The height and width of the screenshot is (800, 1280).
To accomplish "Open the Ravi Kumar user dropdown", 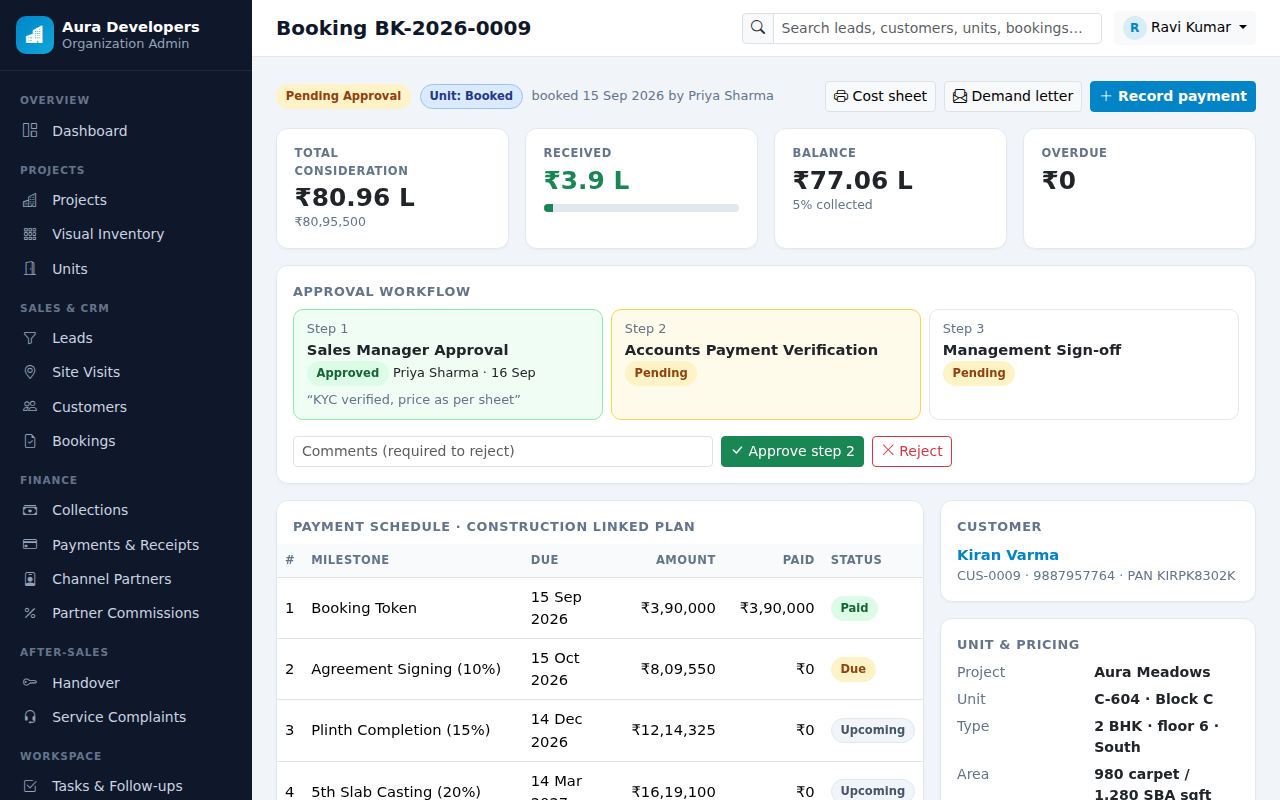I will tap(1185, 28).
